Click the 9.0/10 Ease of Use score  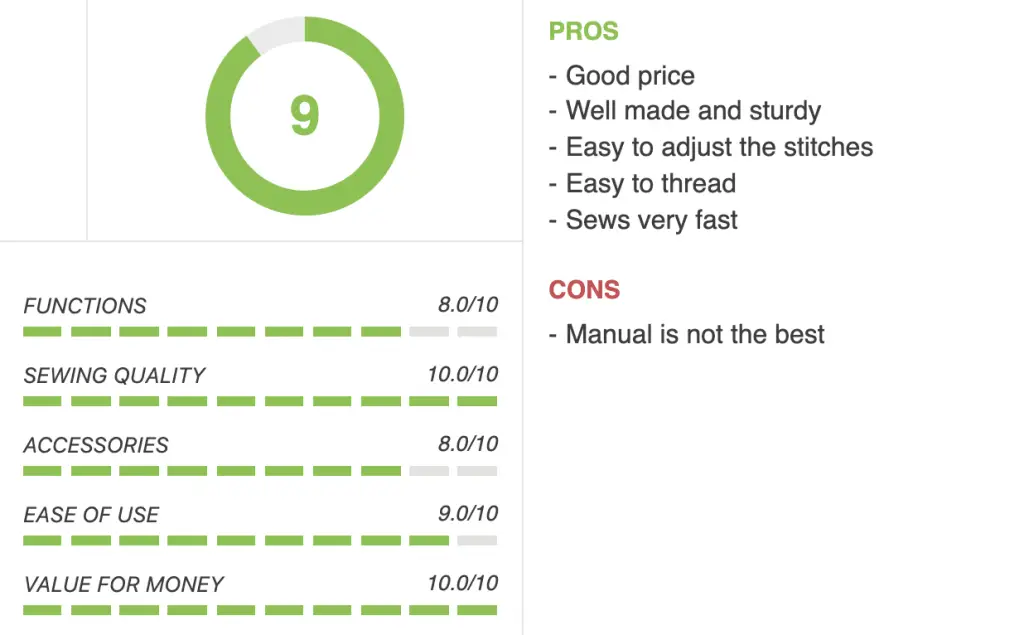[x=468, y=513]
